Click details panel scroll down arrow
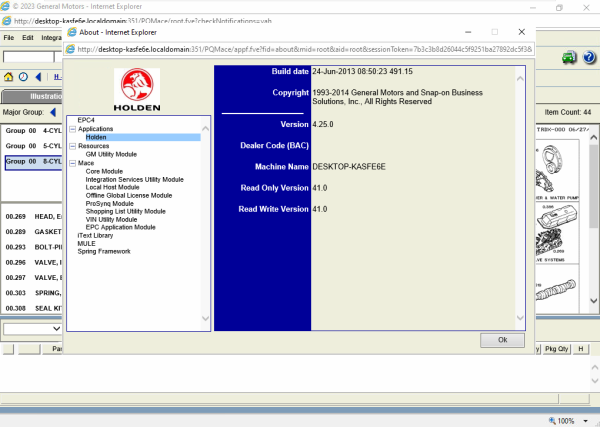The image size is (600, 427). coord(520,318)
